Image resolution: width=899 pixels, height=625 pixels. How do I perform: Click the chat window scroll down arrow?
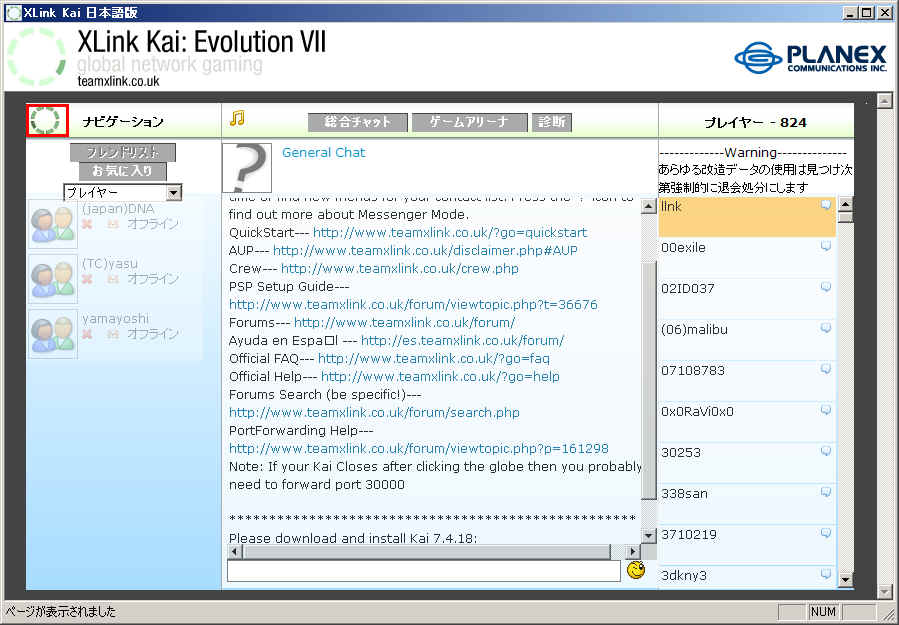[648, 536]
